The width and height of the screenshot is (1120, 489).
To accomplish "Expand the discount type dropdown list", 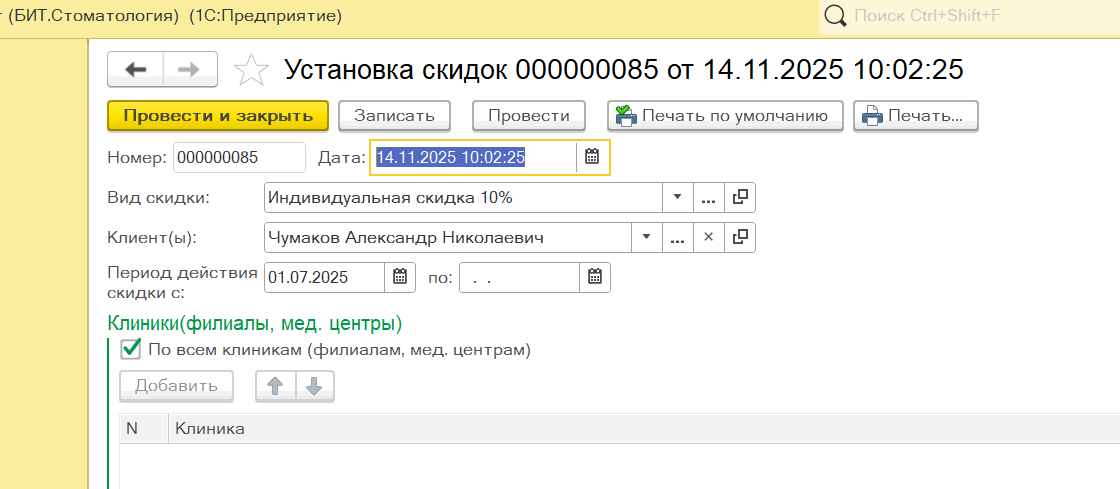I will [x=677, y=197].
